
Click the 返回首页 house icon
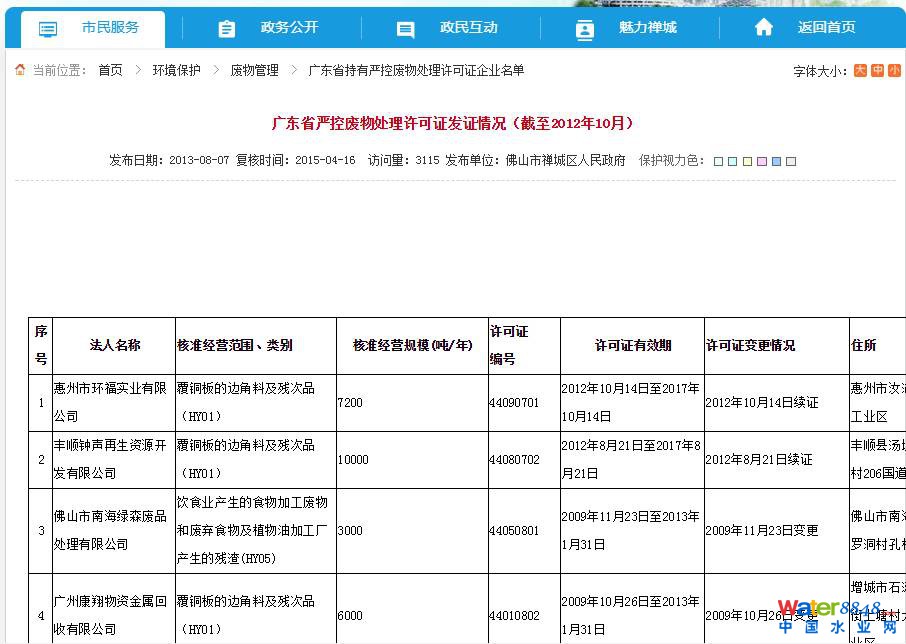click(764, 28)
